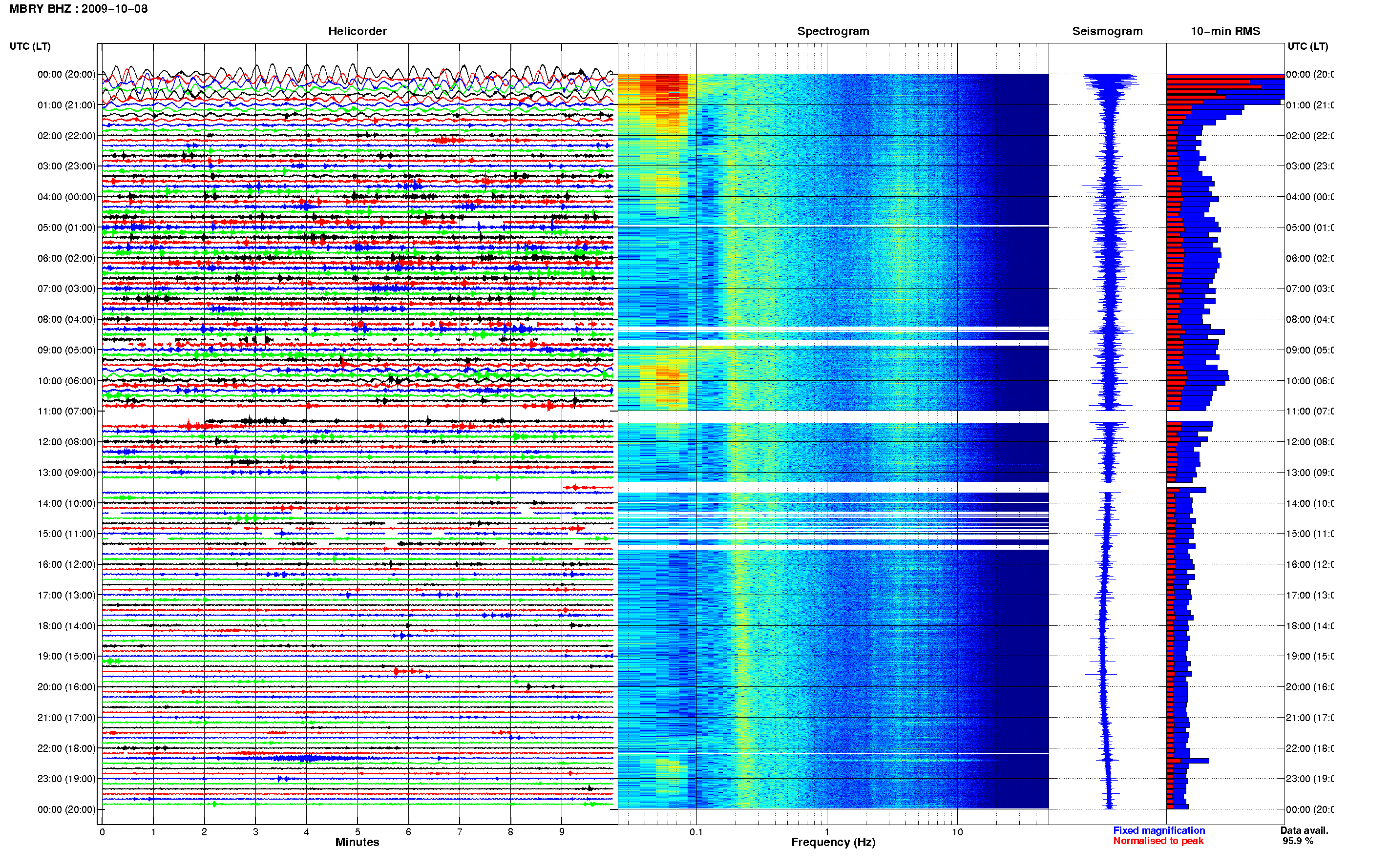Click the left '17:00 (13:00)' time label

pos(66,595)
